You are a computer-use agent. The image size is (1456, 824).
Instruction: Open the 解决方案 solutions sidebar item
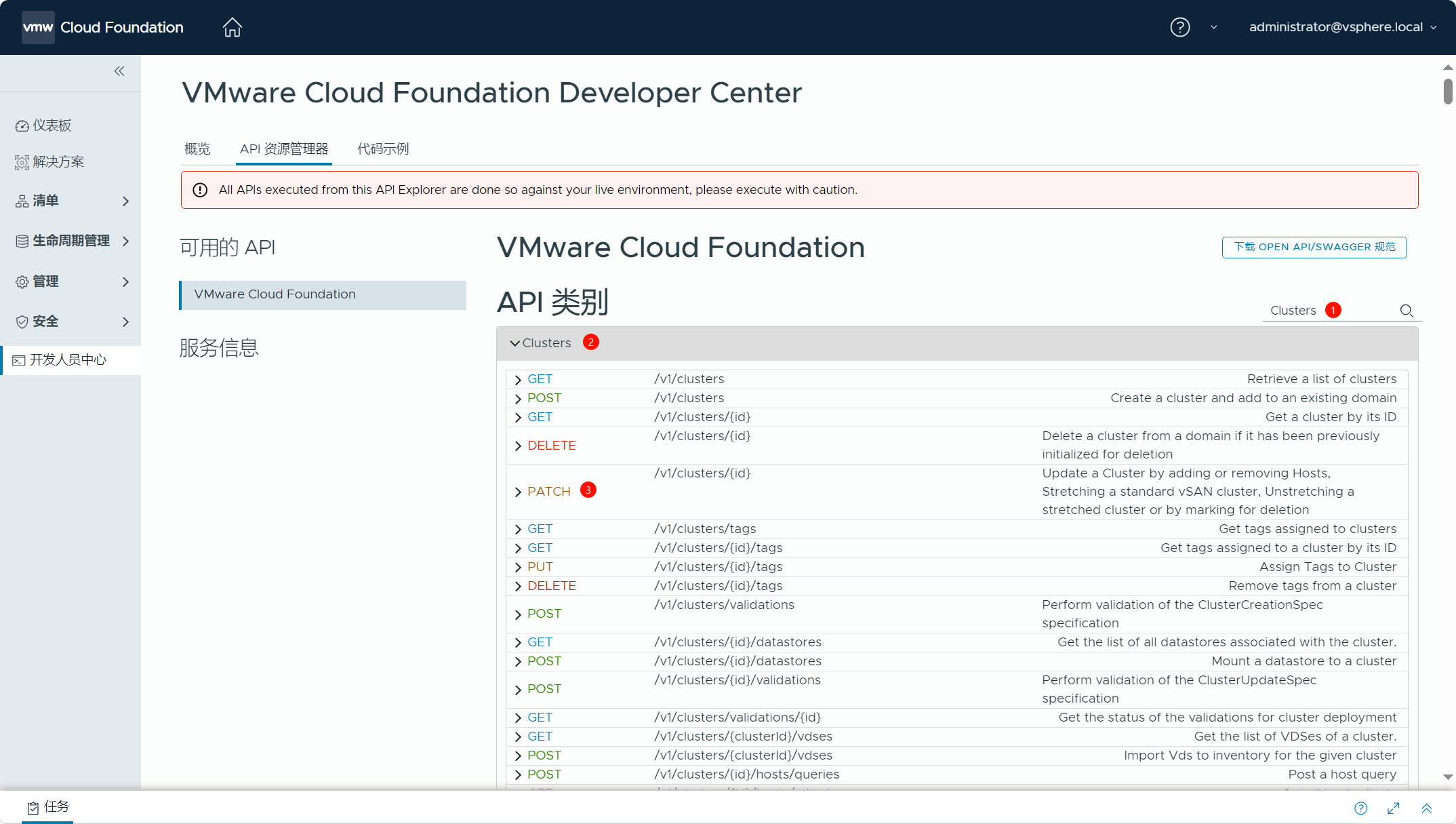point(58,162)
